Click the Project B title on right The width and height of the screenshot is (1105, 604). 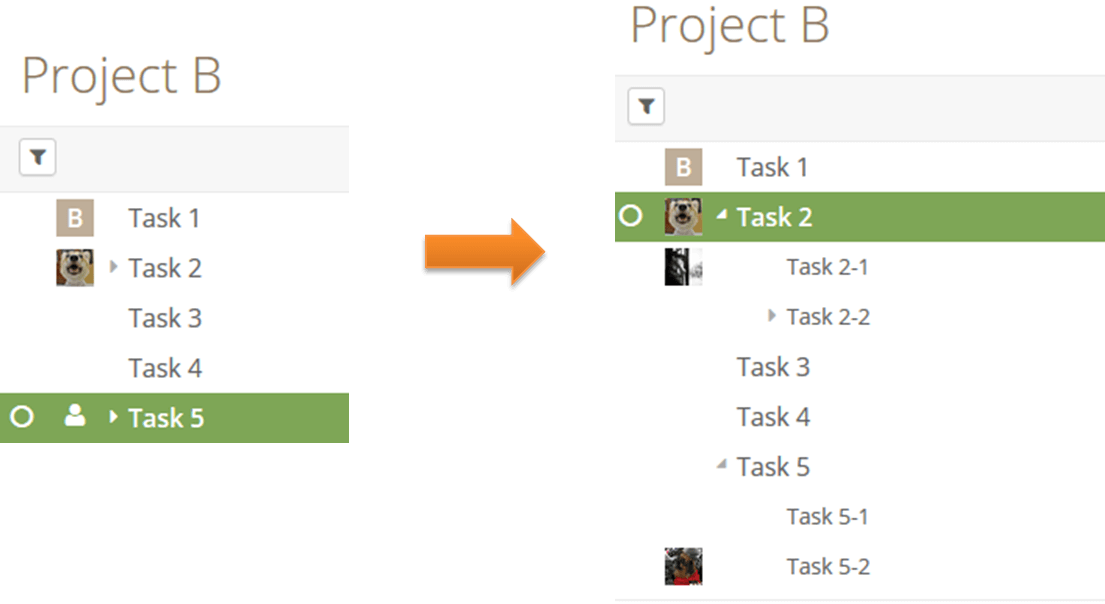point(729,25)
